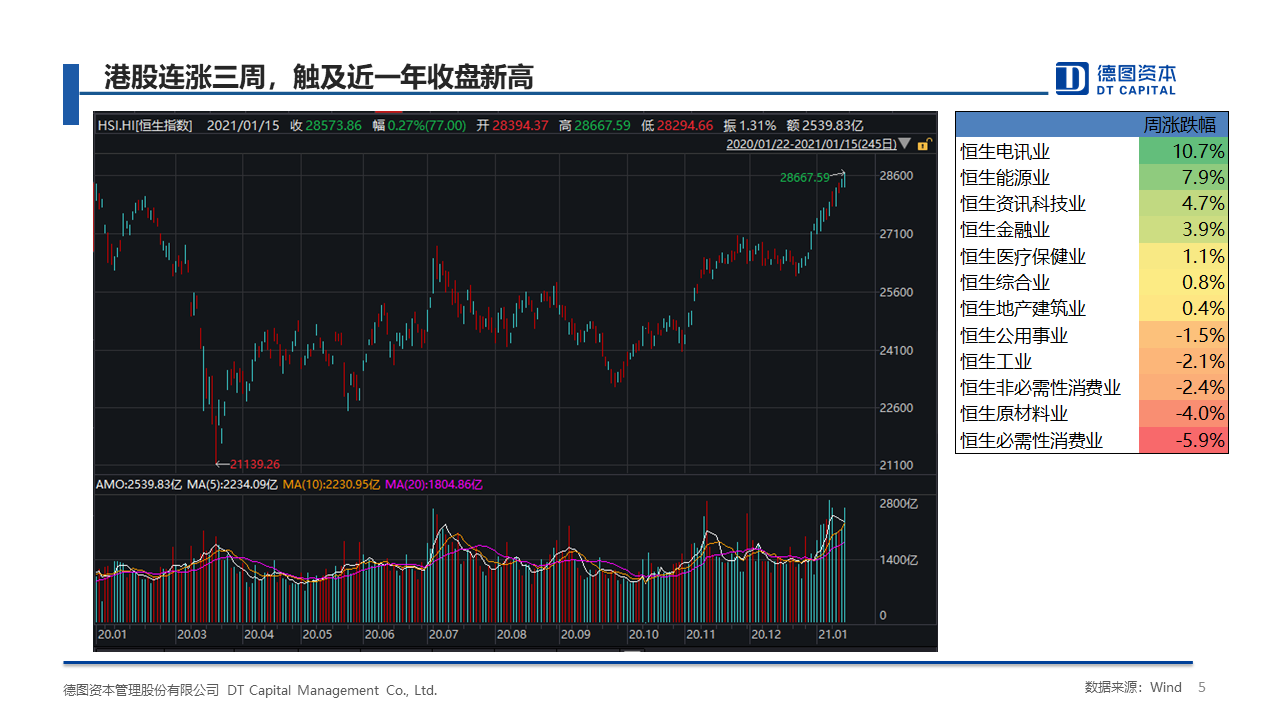This screenshot has height=720, width=1280.
Task: Click MA(20):1804.86亿 indicator label
Action: [433, 484]
